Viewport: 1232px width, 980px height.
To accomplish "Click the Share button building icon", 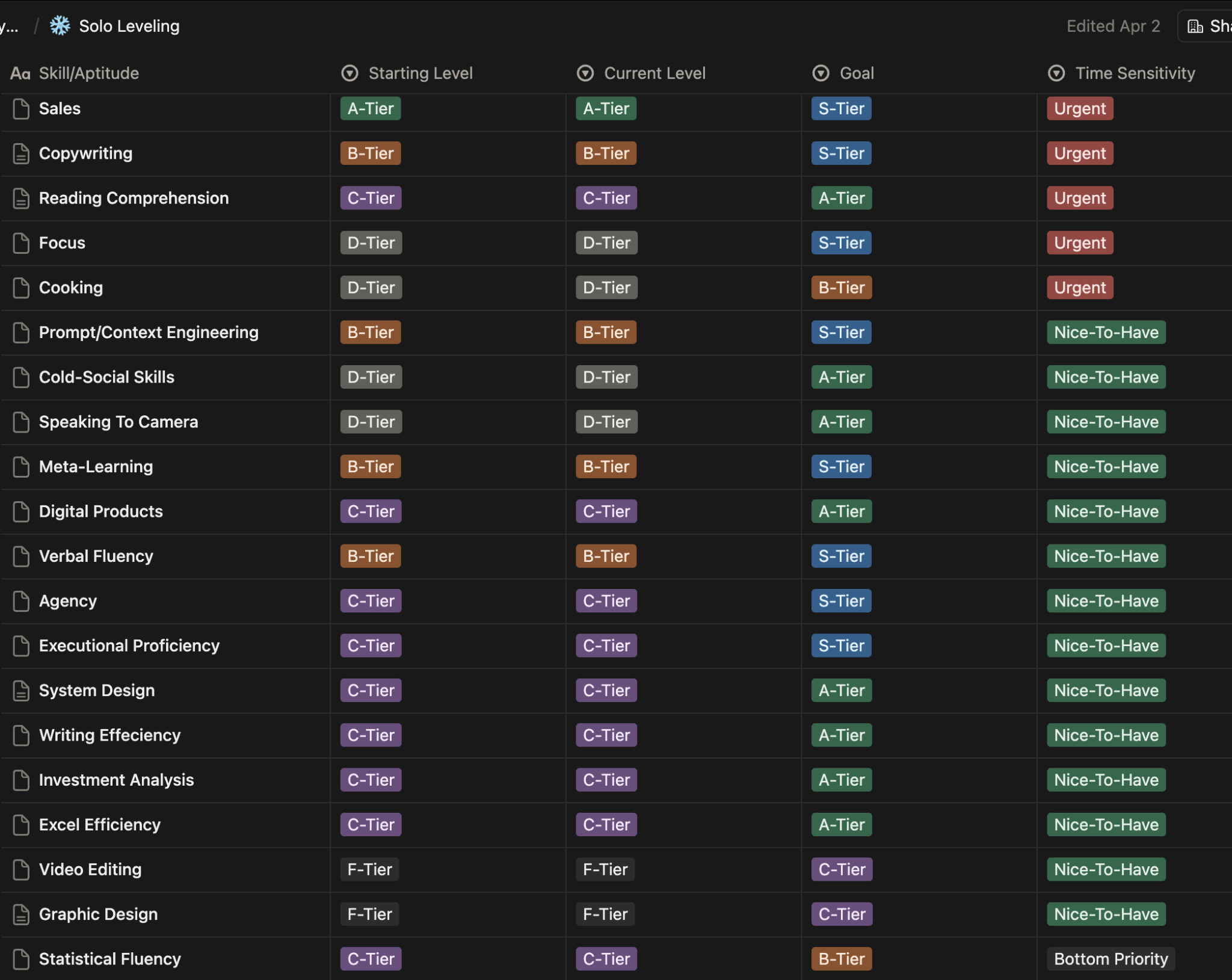I will 1195,26.
